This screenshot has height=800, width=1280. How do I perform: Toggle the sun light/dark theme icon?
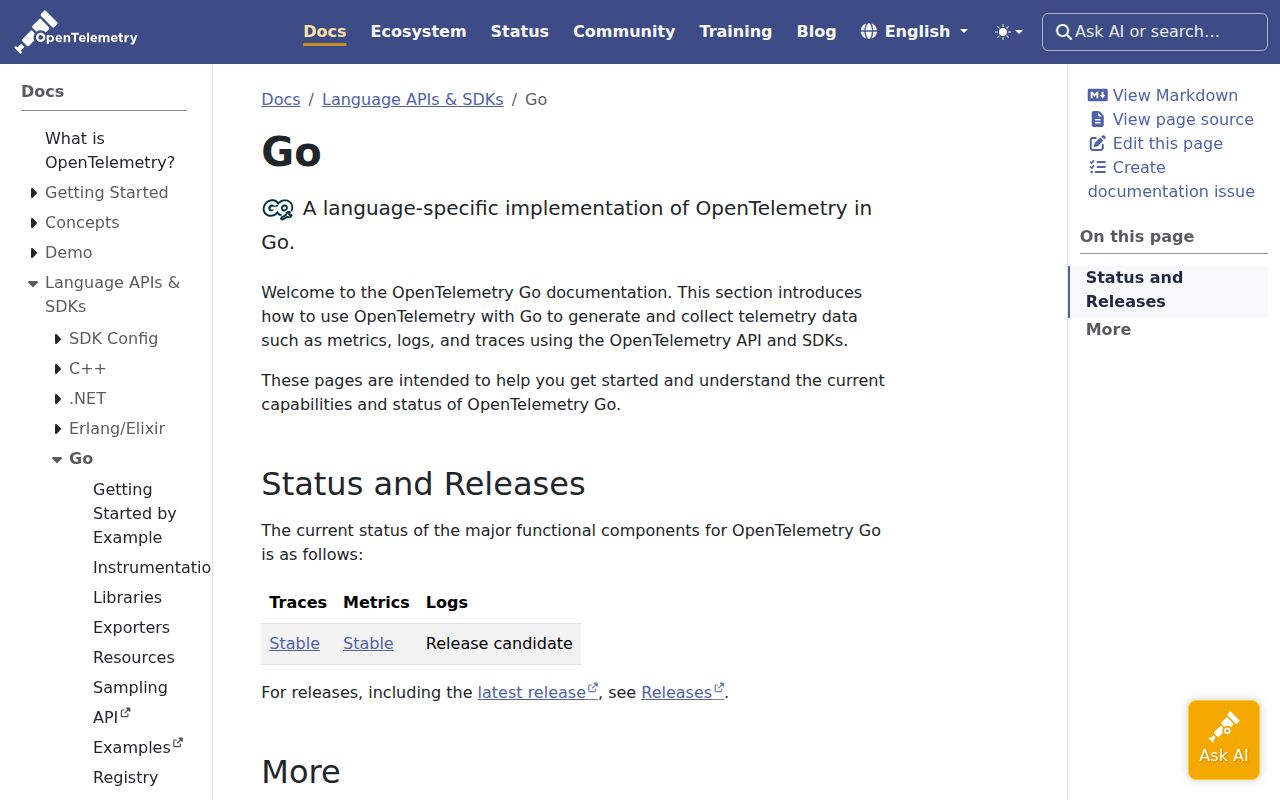point(1003,32)
